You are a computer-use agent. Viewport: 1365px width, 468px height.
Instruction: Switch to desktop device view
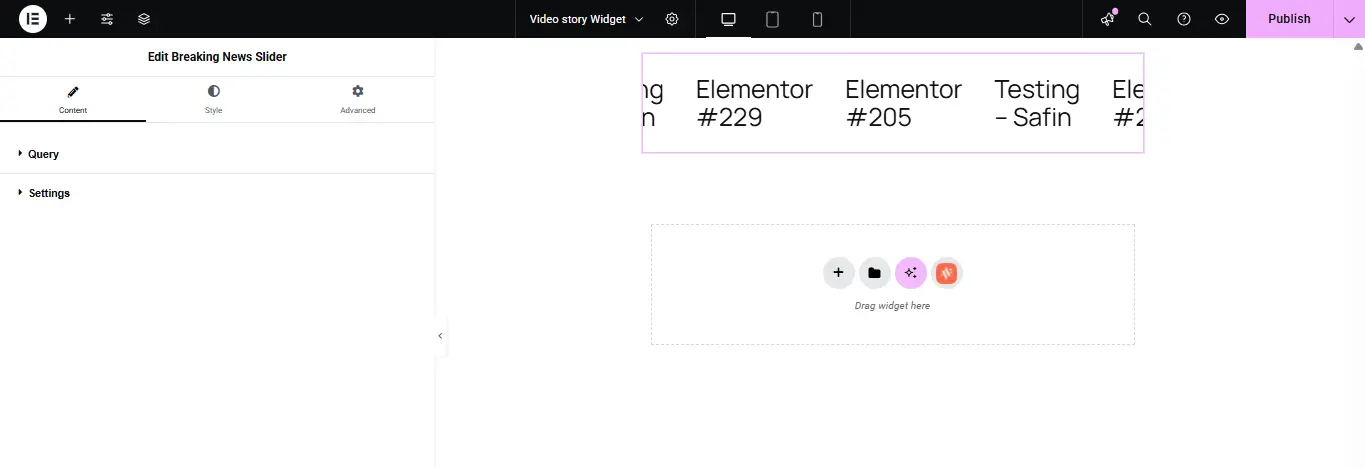(x=728, y=19)
